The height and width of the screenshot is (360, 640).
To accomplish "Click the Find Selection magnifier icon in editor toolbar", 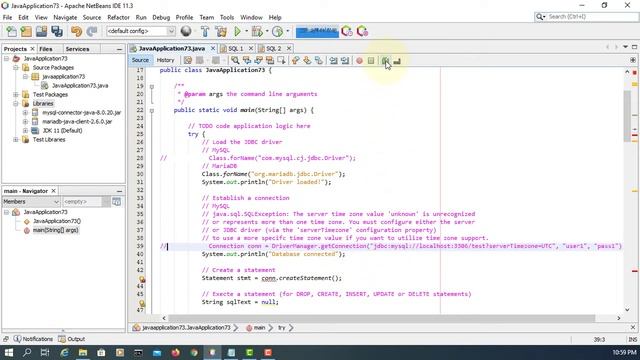I will pyautogui.click(x=235, y=60).
